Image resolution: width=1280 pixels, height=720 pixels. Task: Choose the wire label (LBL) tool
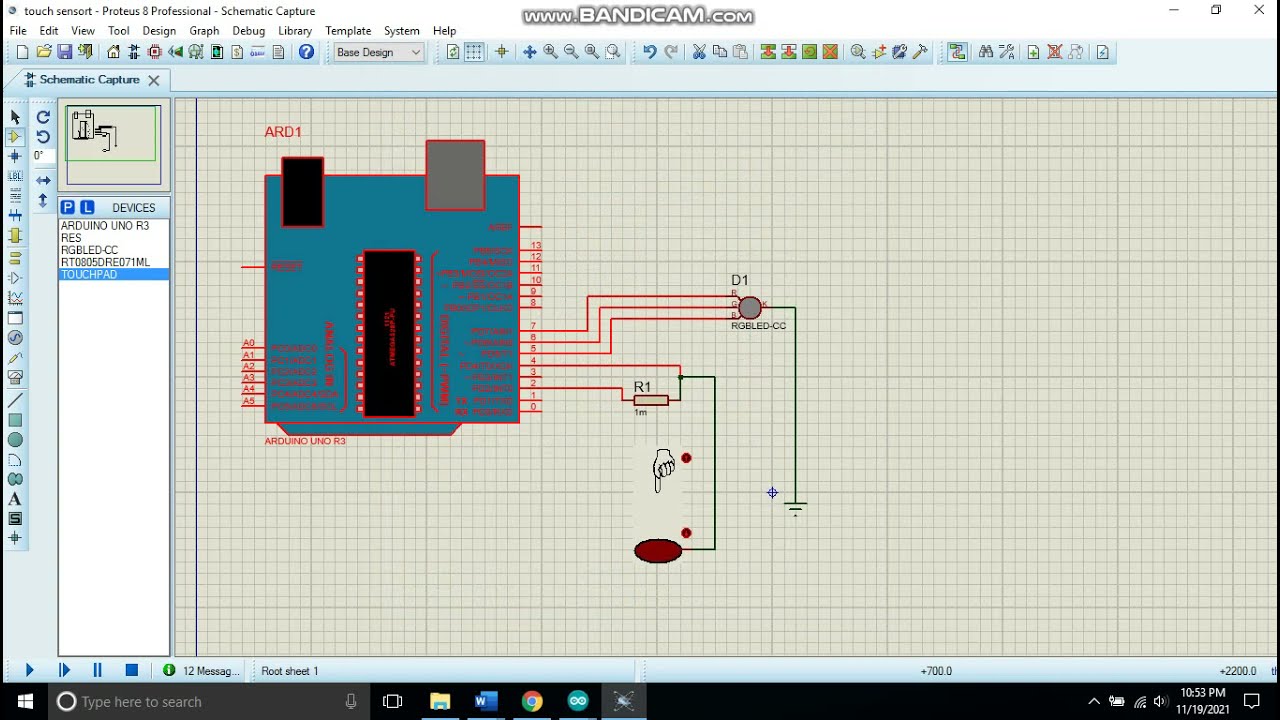[15, 176]
